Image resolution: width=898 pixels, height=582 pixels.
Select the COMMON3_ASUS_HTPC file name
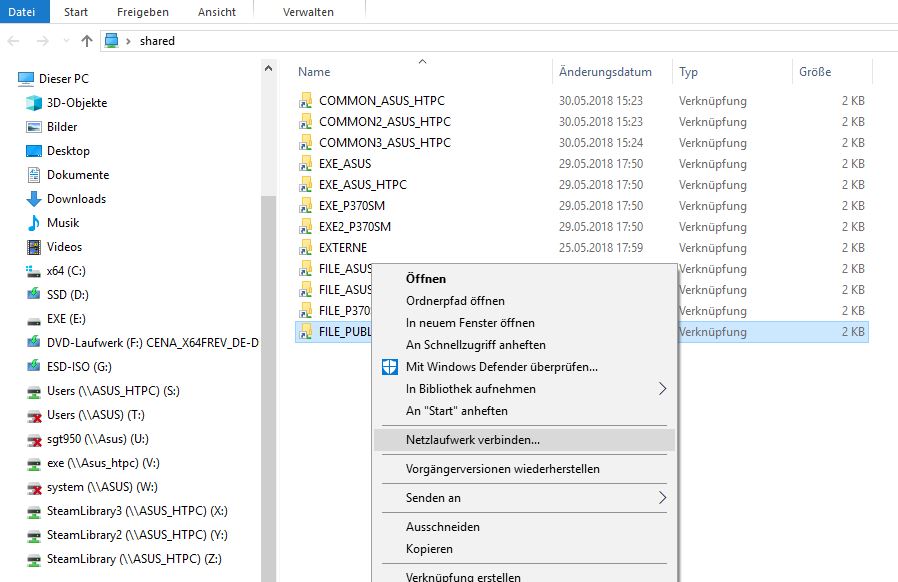[385, 143]
